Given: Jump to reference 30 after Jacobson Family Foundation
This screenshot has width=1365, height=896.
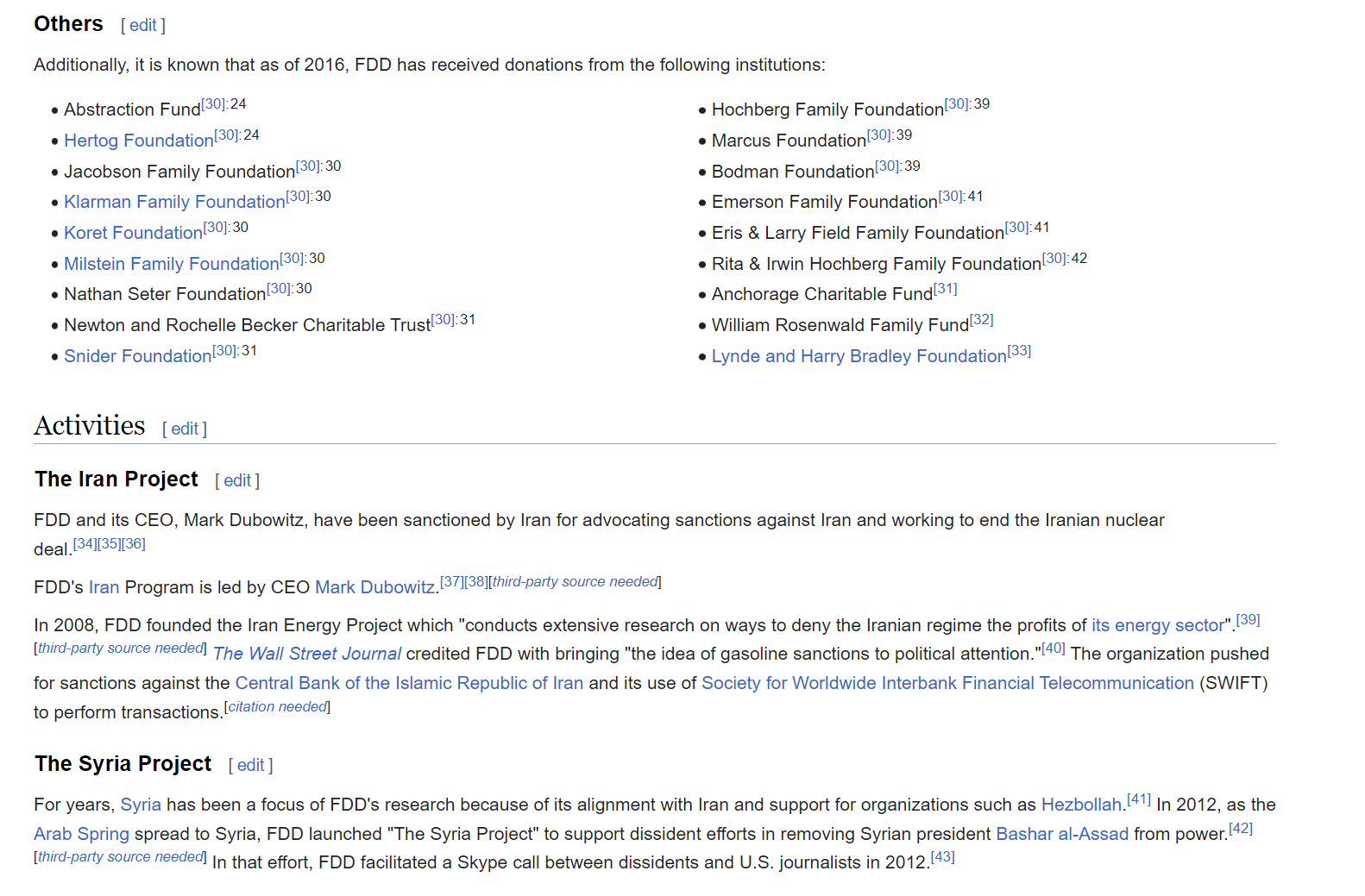Looking at the screenshot, I should click(x=309, y=166).
